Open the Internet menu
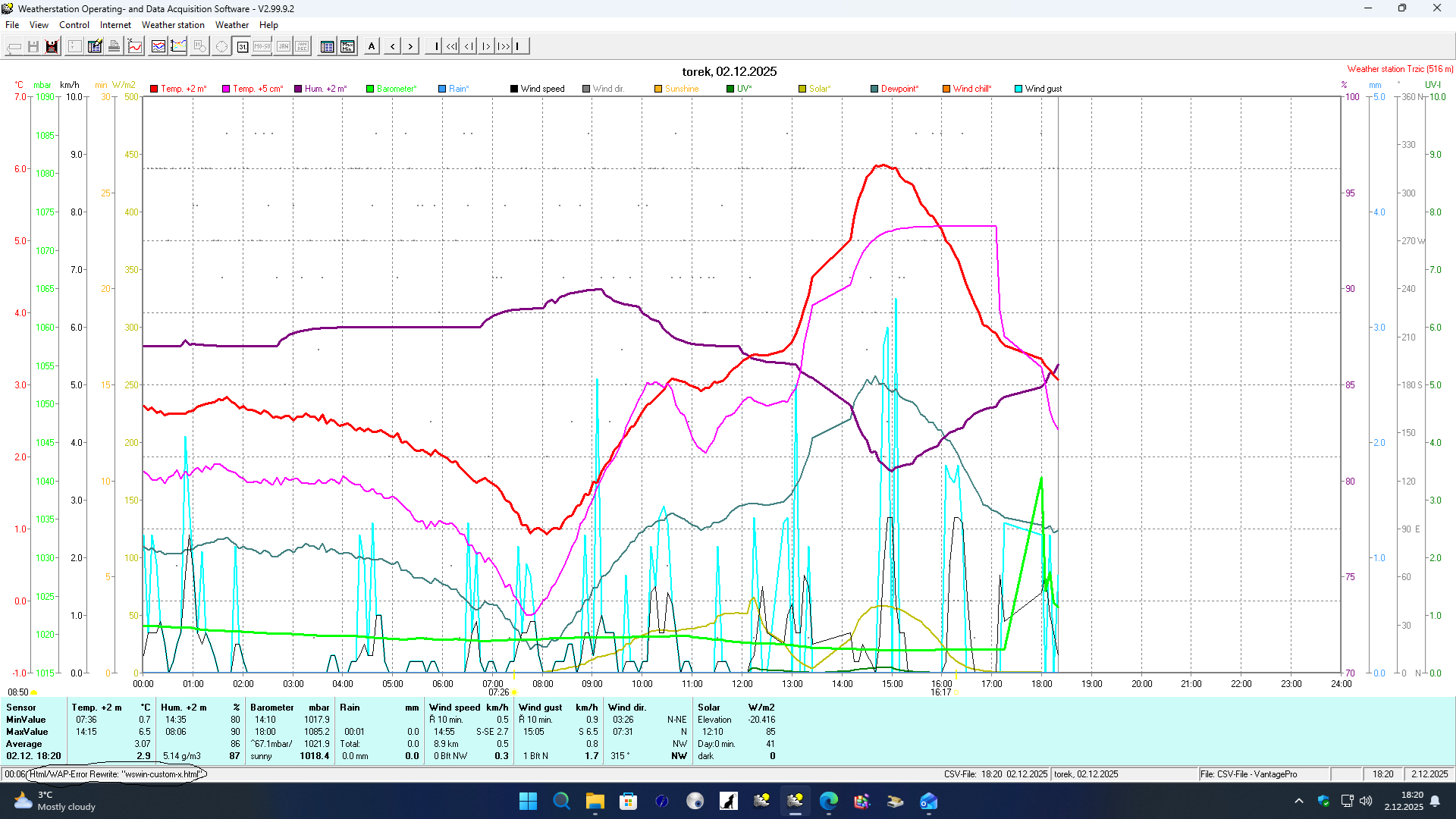 click(115, 25)
